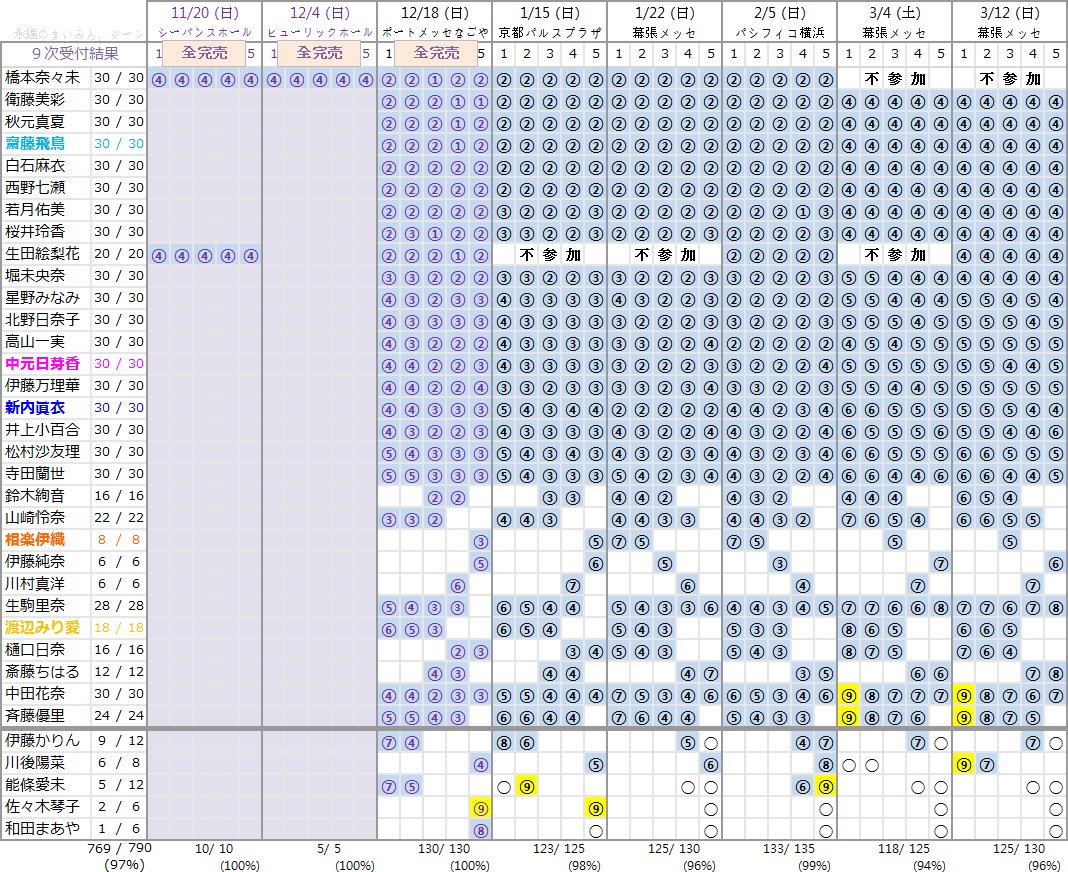Select 20 / 20 count for 生田絵梨花
The width and height of the screenshot is (1068, 872).
click(x=119, y=253)
